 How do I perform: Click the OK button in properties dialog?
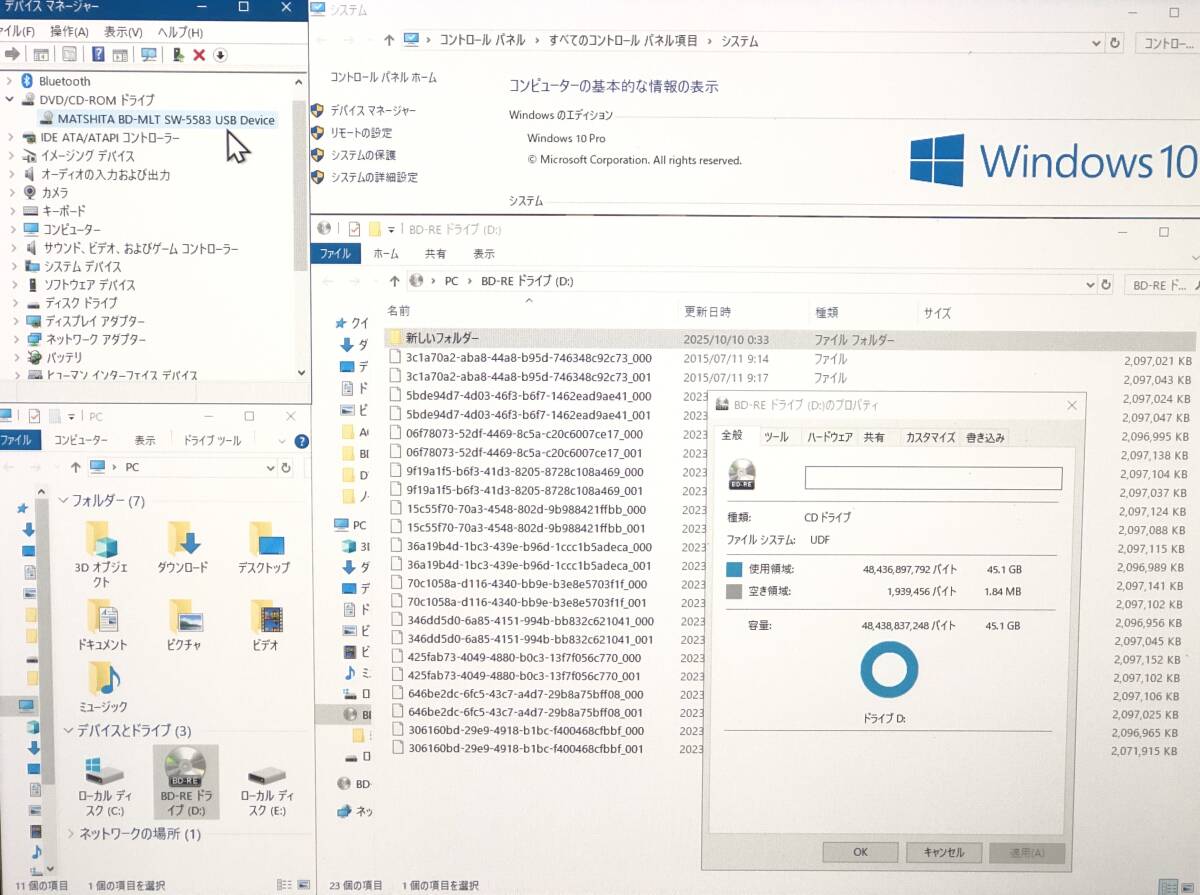(x=860, y=853)
